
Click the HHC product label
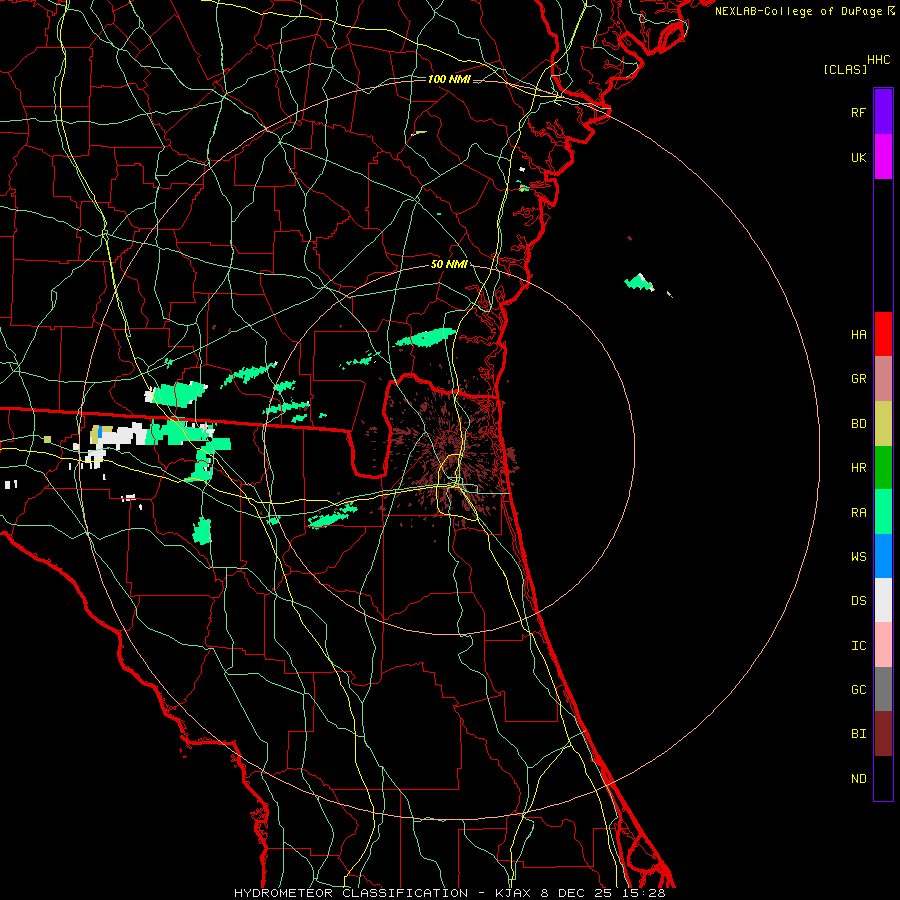878,60
